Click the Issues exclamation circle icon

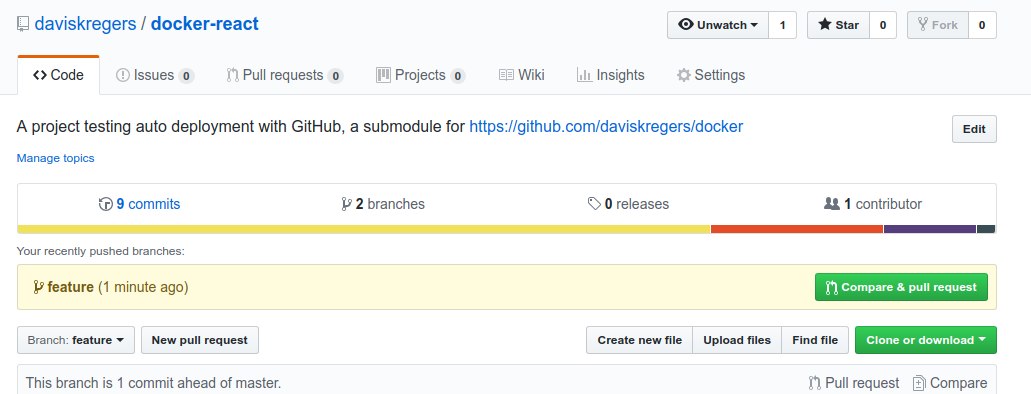(123, 75)
